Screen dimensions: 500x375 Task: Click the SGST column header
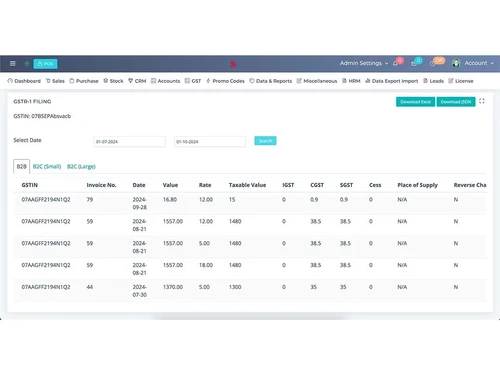(346, 185)
